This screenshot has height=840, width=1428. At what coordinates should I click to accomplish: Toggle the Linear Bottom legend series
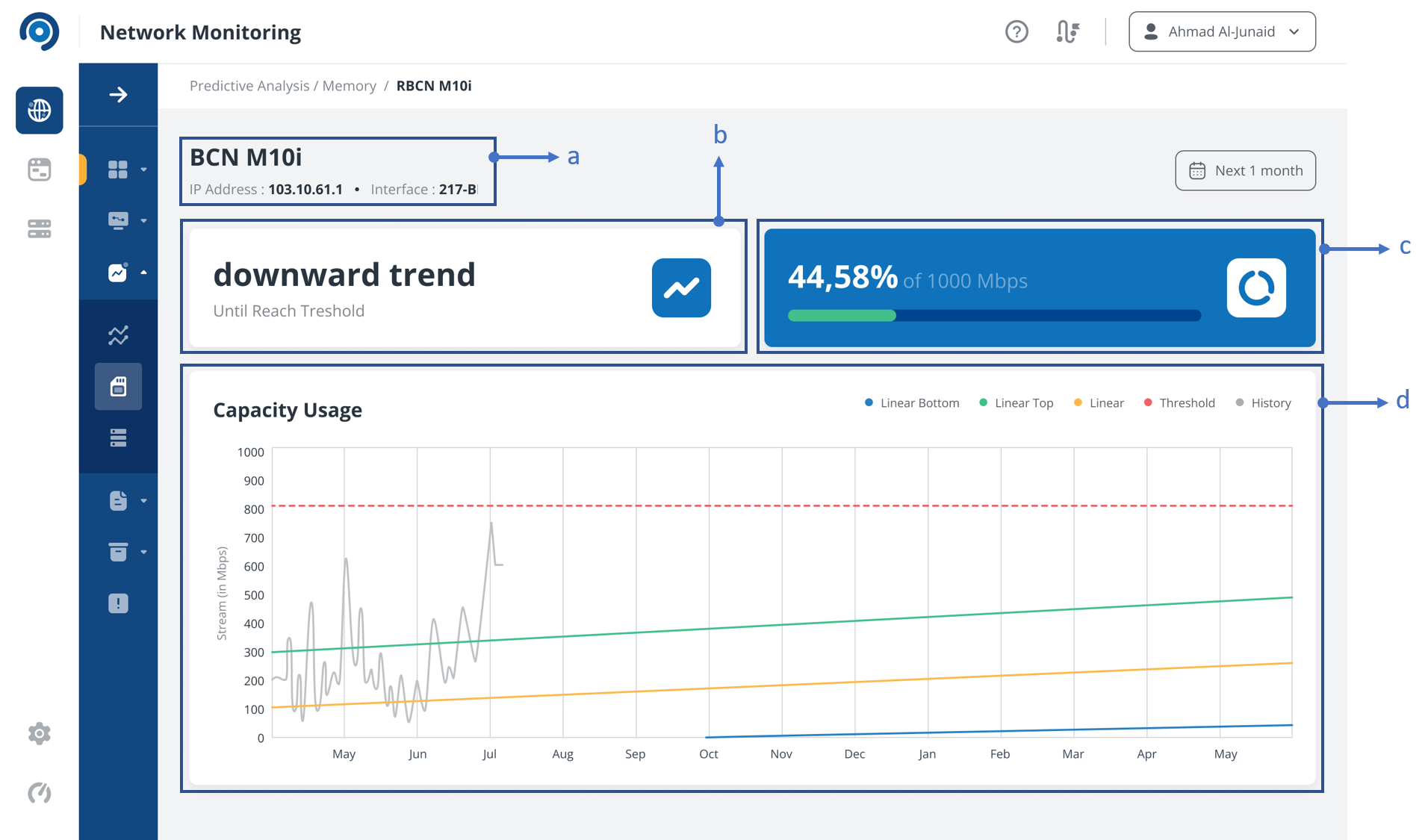tap(912, 403)
